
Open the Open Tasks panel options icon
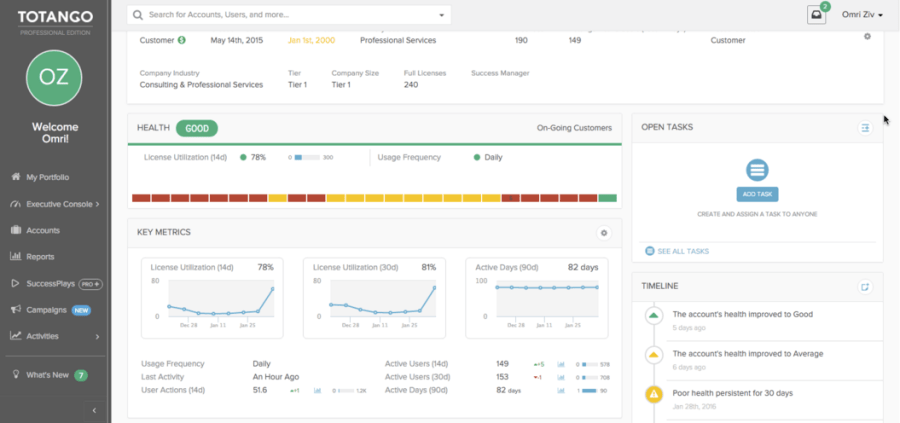pos(865,128)
